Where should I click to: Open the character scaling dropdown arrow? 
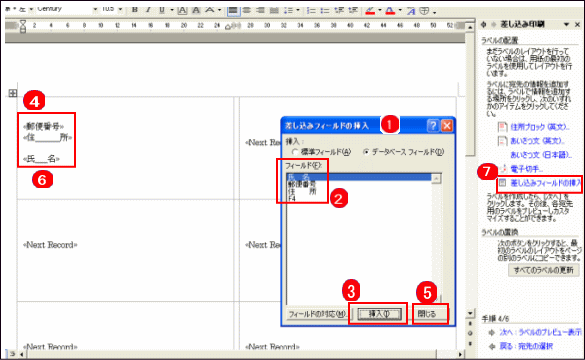(x=219, y=10)
